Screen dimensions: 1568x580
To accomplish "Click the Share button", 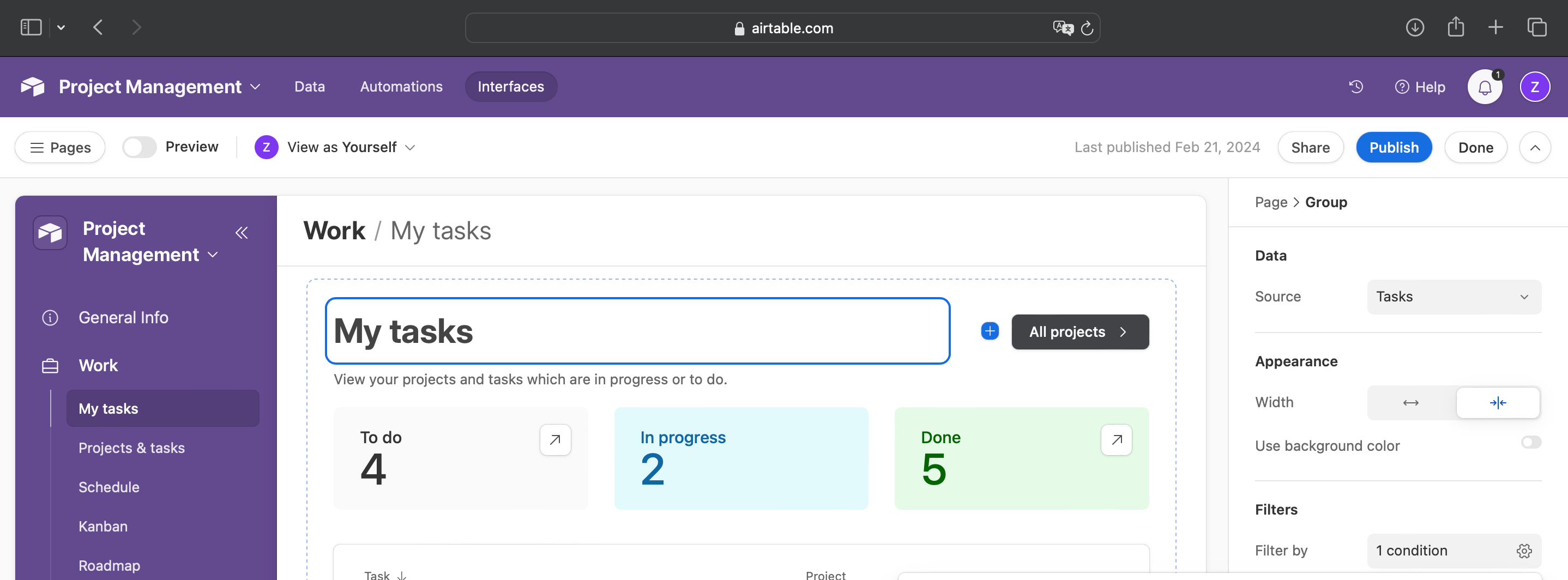I will coord(1310,147).
